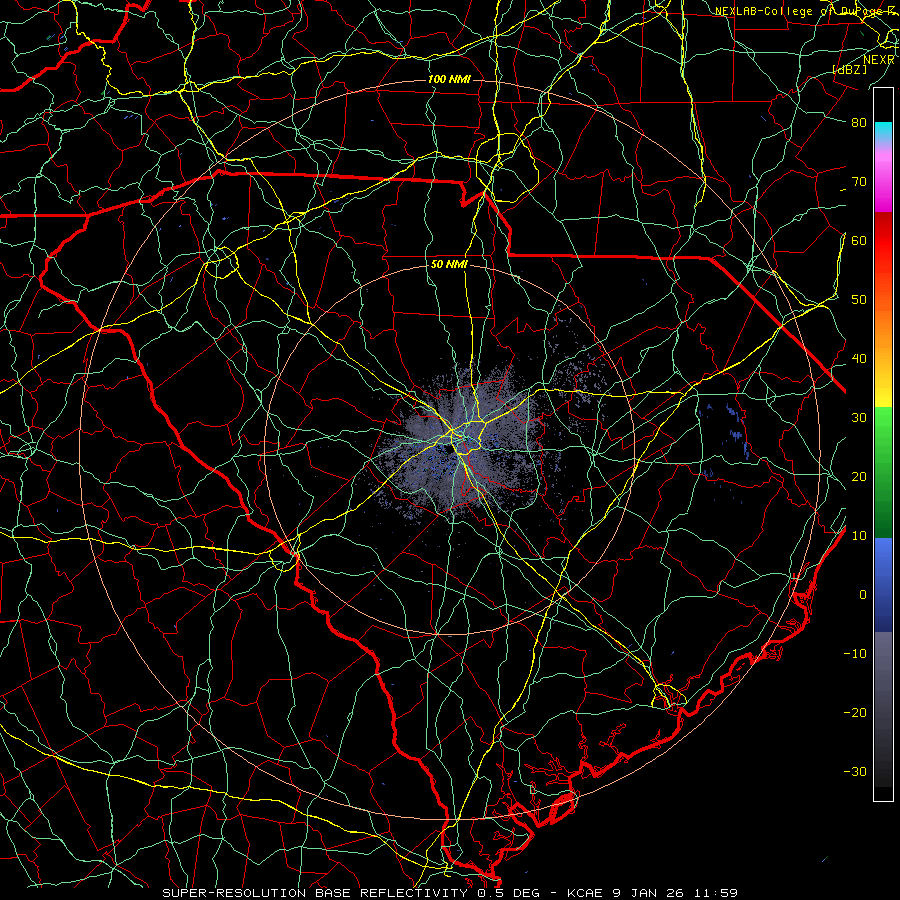The height and width of the screenshot is (900, 900).
Task: Click the orange segment of the reflectivity color bar
Action: coord(883,327)
